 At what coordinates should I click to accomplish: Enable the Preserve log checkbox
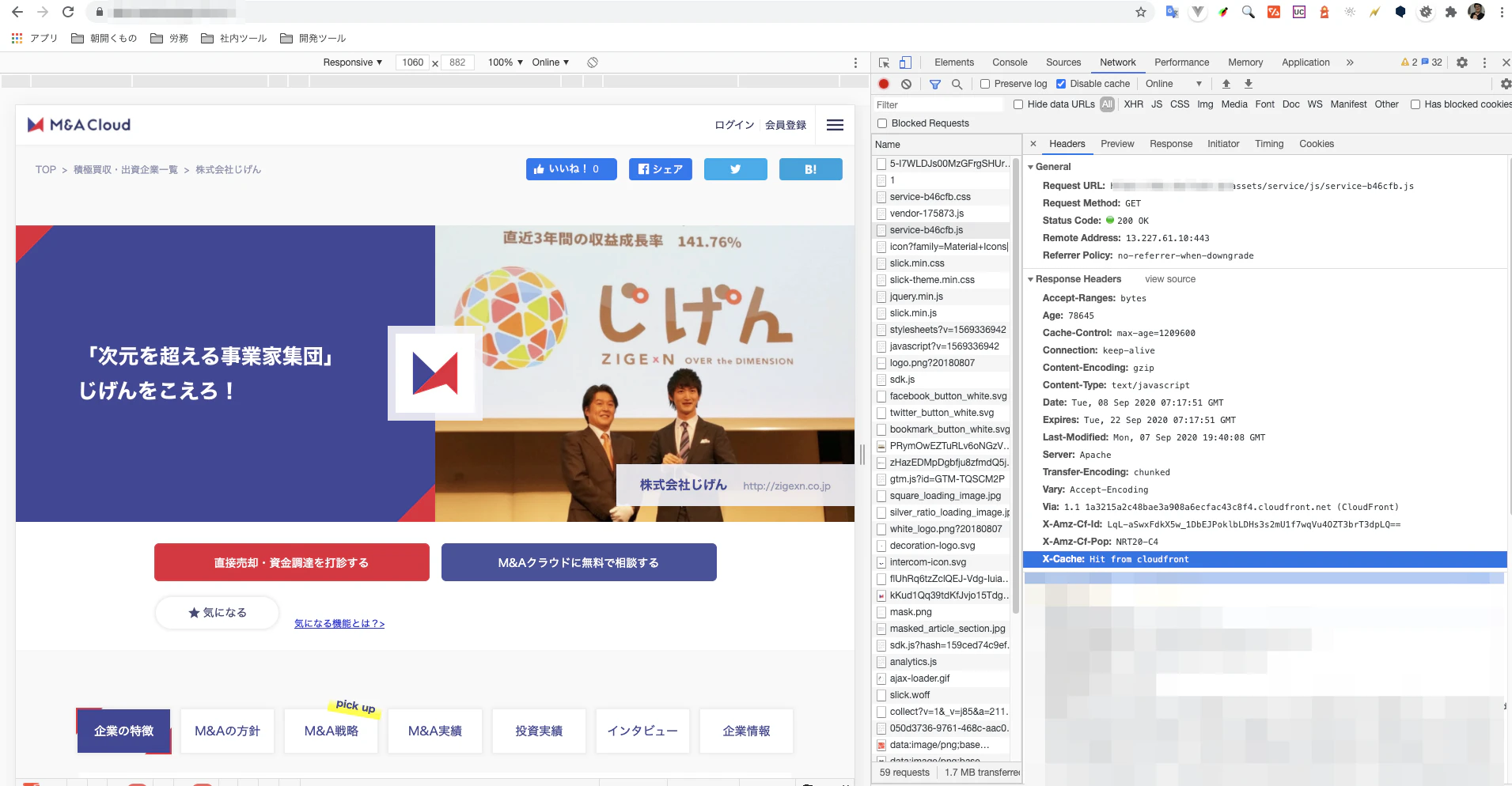click(985, 84)
